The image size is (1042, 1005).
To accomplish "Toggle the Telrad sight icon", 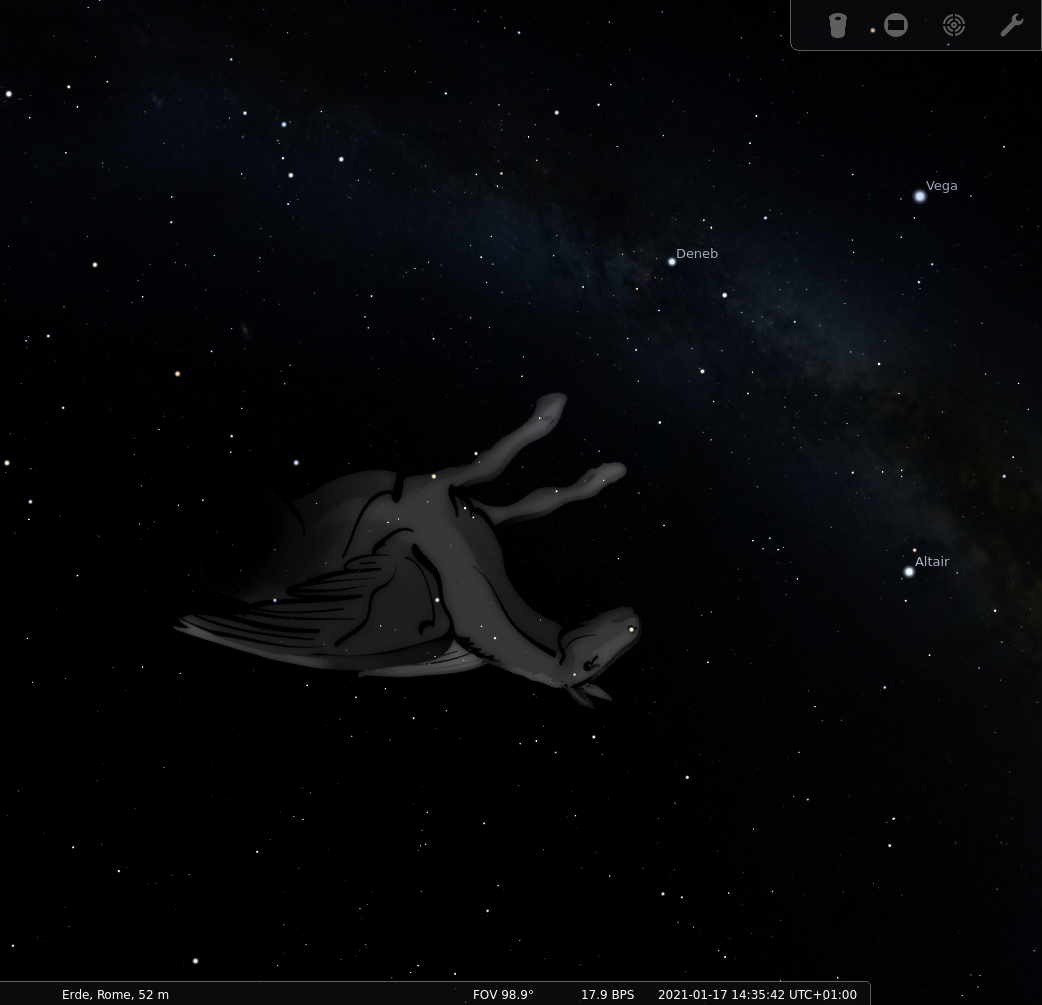I will click(954, 26).
